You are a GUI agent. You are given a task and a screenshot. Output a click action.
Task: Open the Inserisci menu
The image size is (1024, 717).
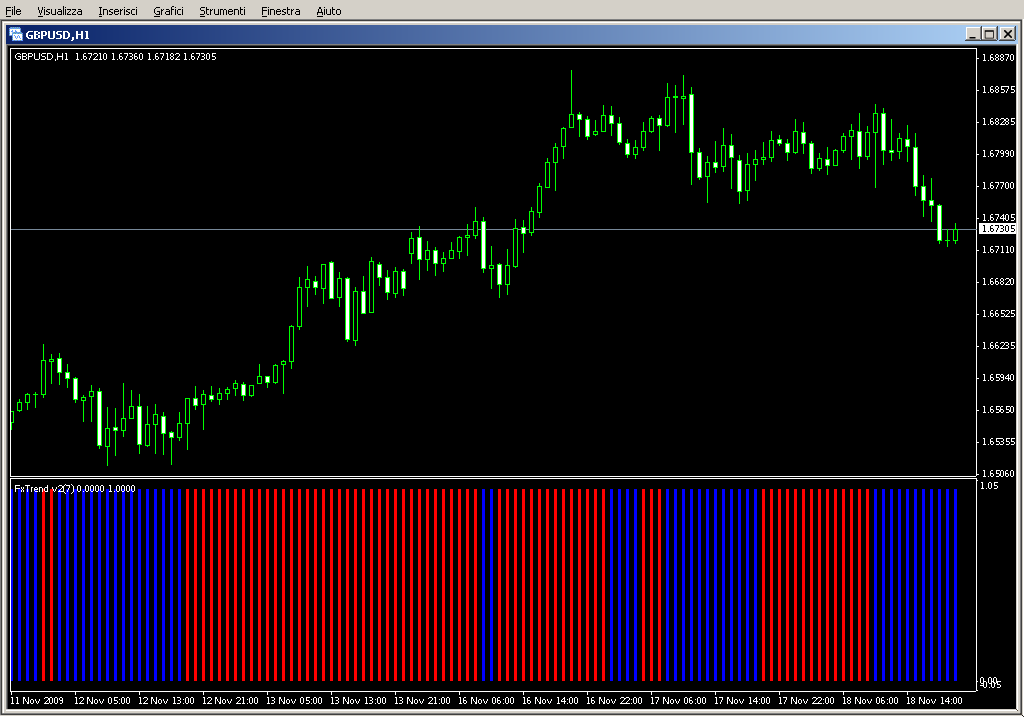tap(118, 11)
